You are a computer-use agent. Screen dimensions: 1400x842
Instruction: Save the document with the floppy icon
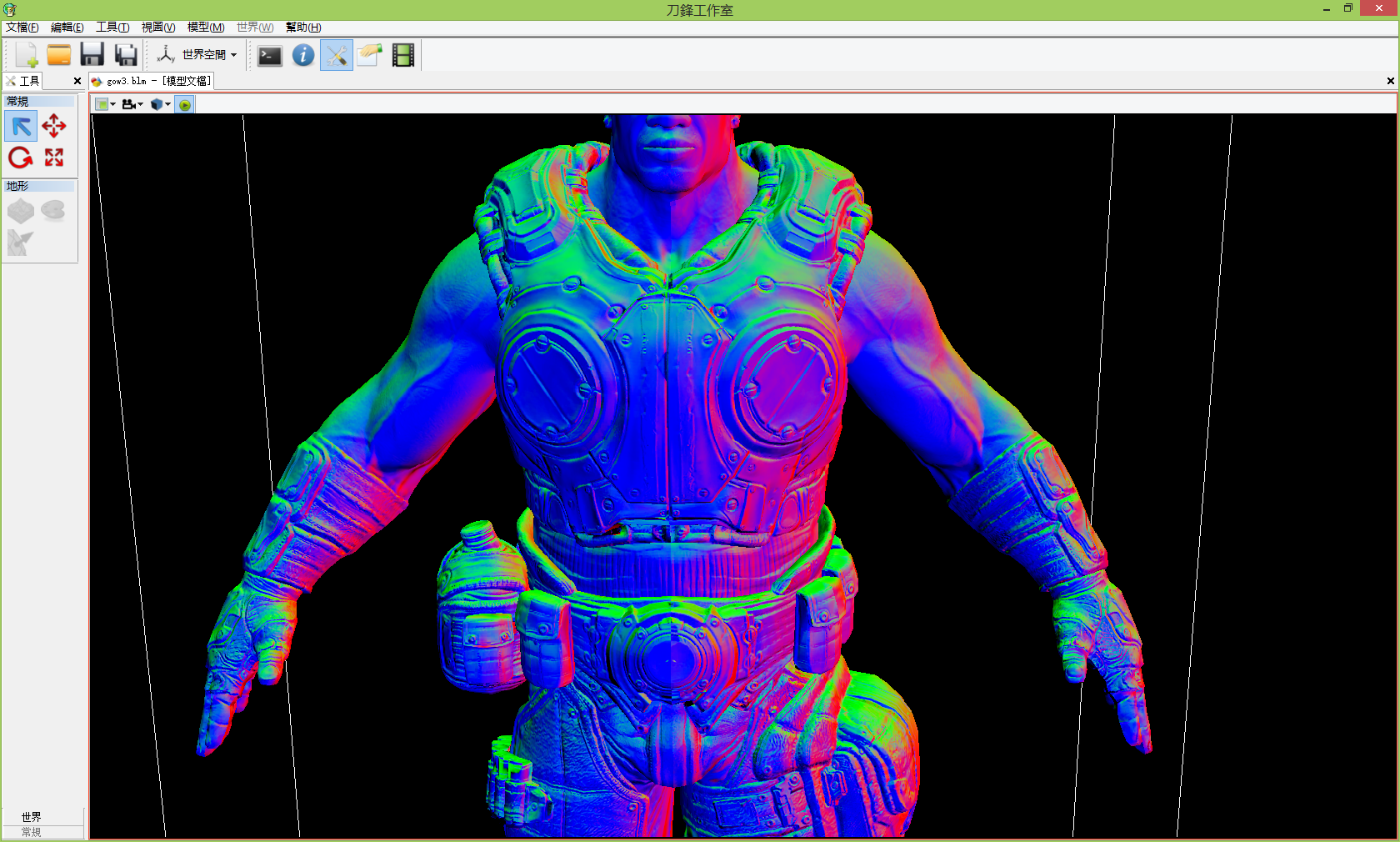point(92,55)
